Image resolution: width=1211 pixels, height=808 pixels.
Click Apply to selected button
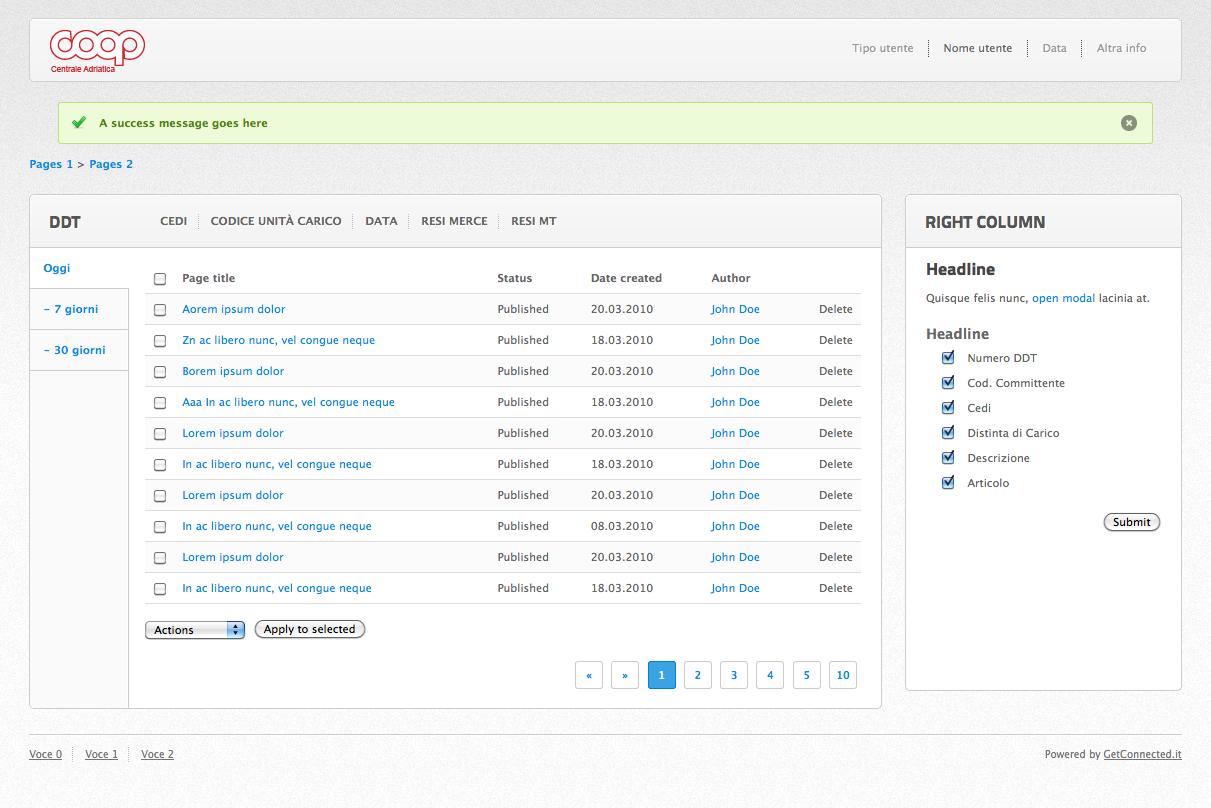tap(310, 629)
